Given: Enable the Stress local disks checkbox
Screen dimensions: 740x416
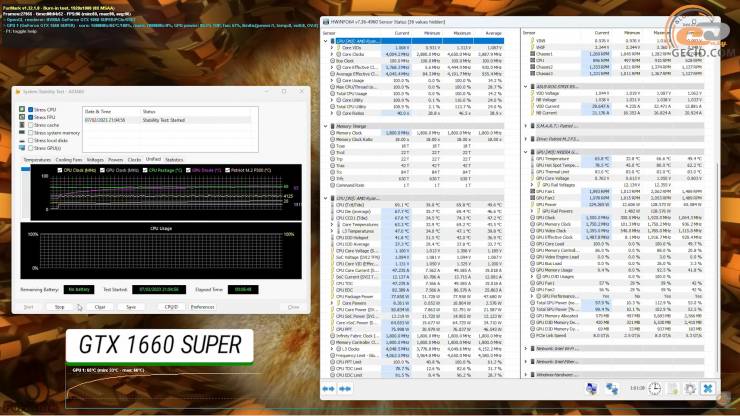Looking at the screenshot, I should [30, 140].
